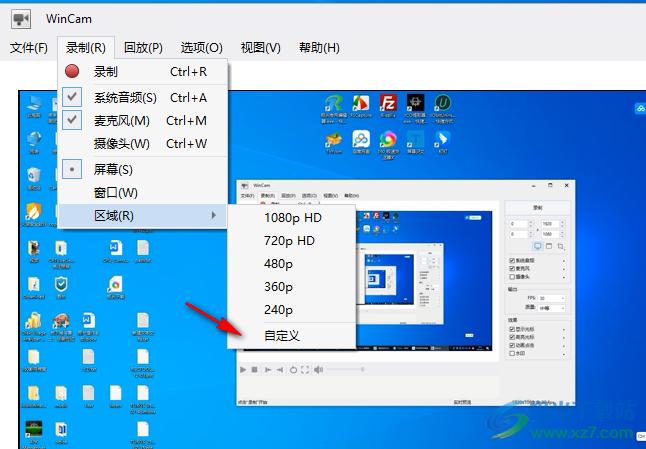This screenshot has height=449, width=646.
Task: Open arrow beside 摄像头 in previewed panel
Action: [564, 277]
